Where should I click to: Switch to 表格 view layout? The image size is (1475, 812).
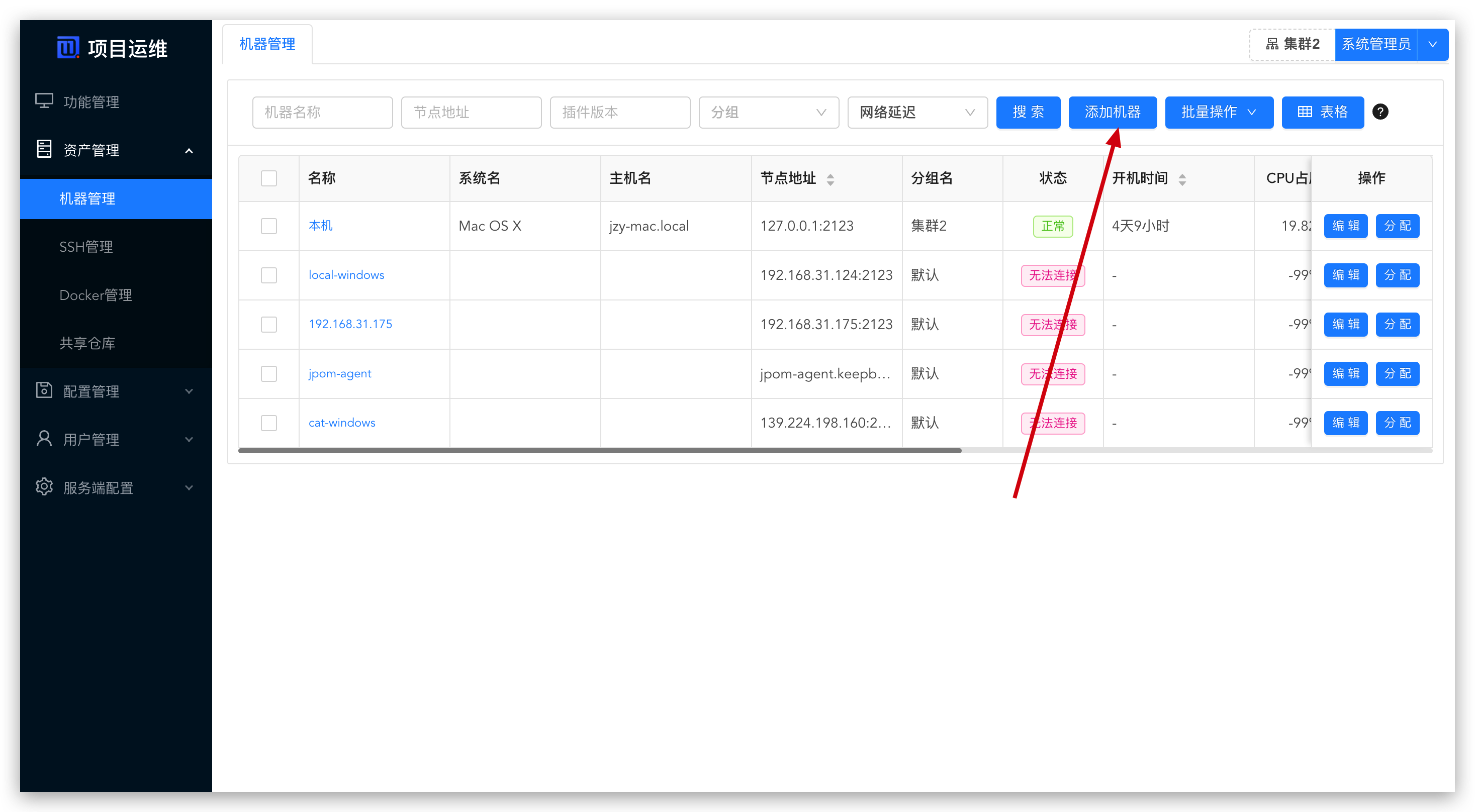(1322, 112)
